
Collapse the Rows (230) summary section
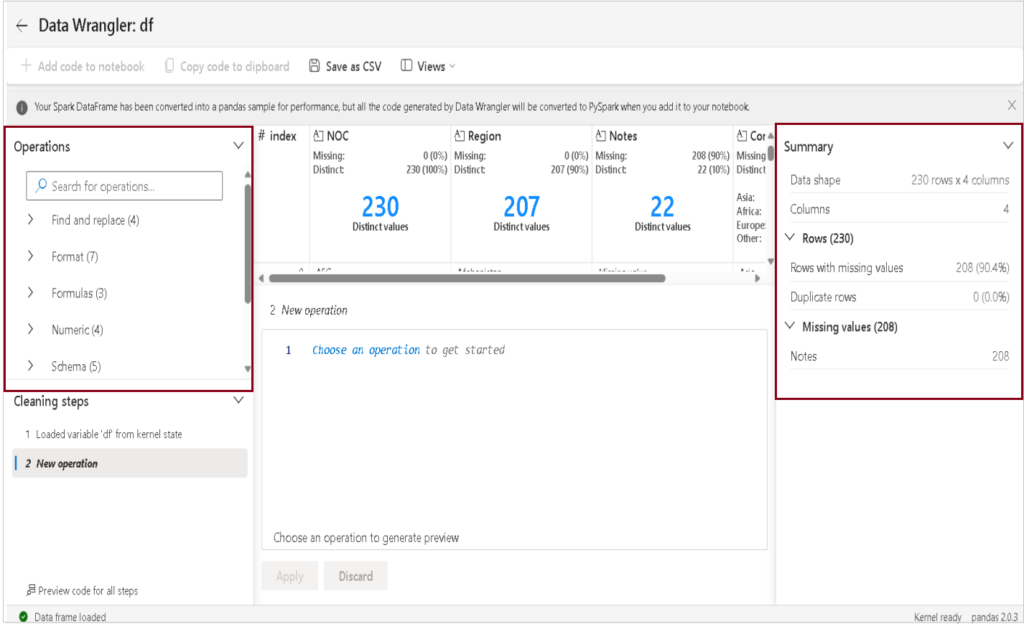point(790,238)
